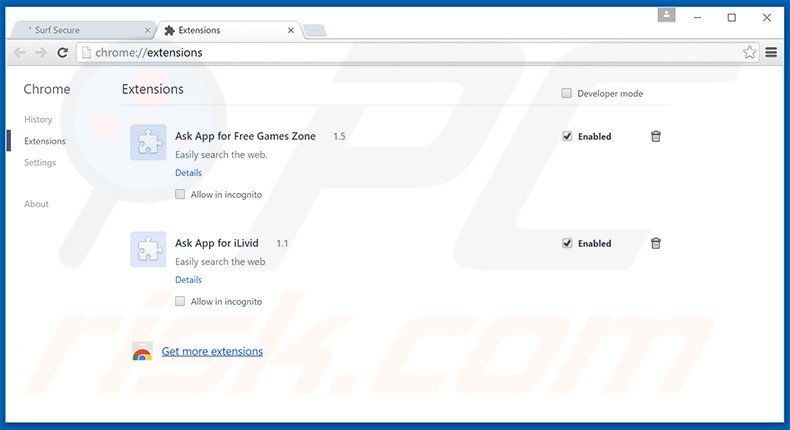Disable Ask App for Free Games Zone

pyautogui.click(x=567, y=136)
